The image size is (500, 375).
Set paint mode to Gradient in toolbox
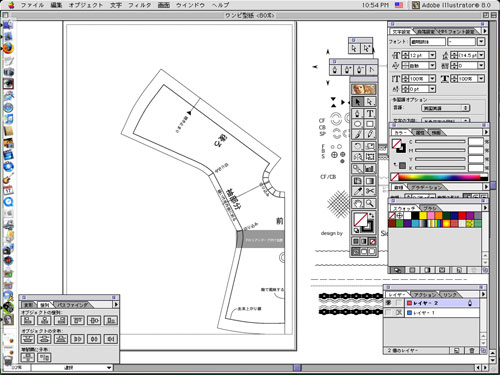[x=364, y=241]
